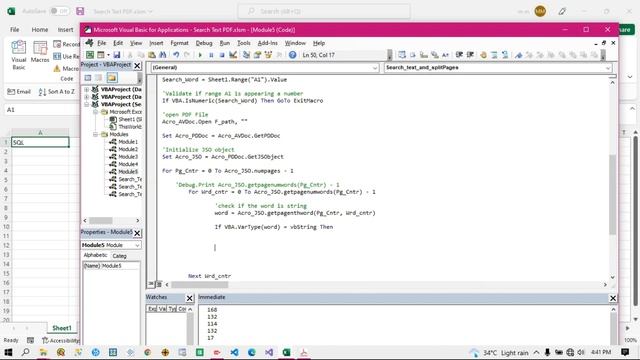640x360 pixels.
Task: Click View Object icon in Project panel
Action: coord(98,78)
